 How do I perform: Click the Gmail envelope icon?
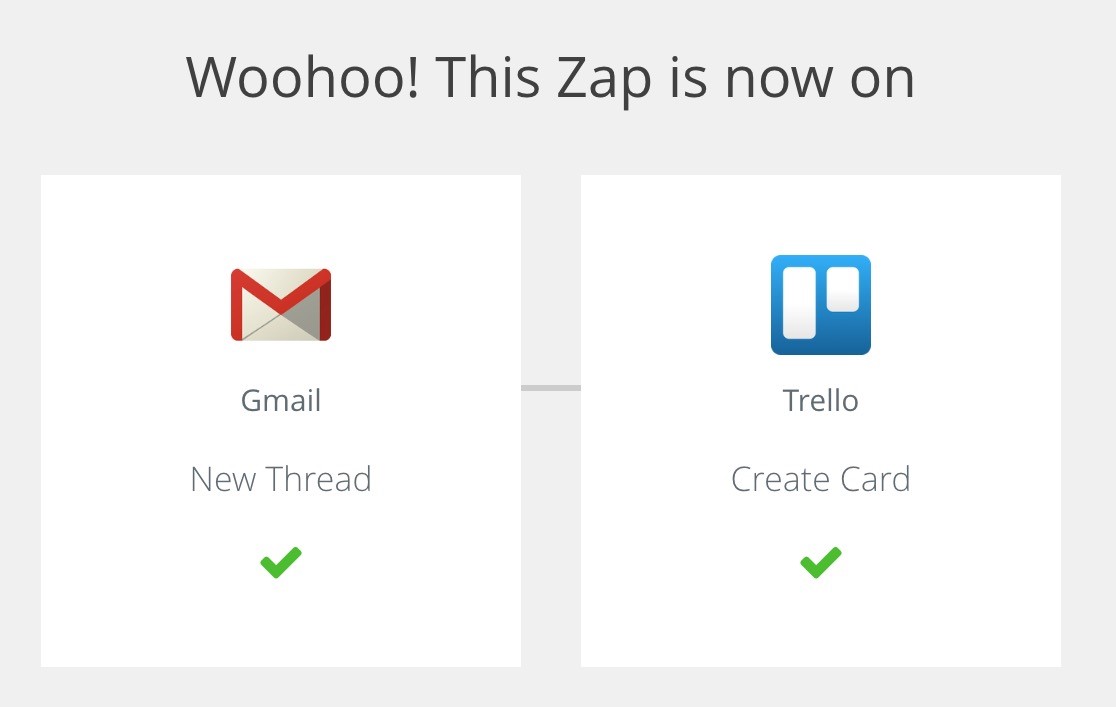tap(281, 305)
